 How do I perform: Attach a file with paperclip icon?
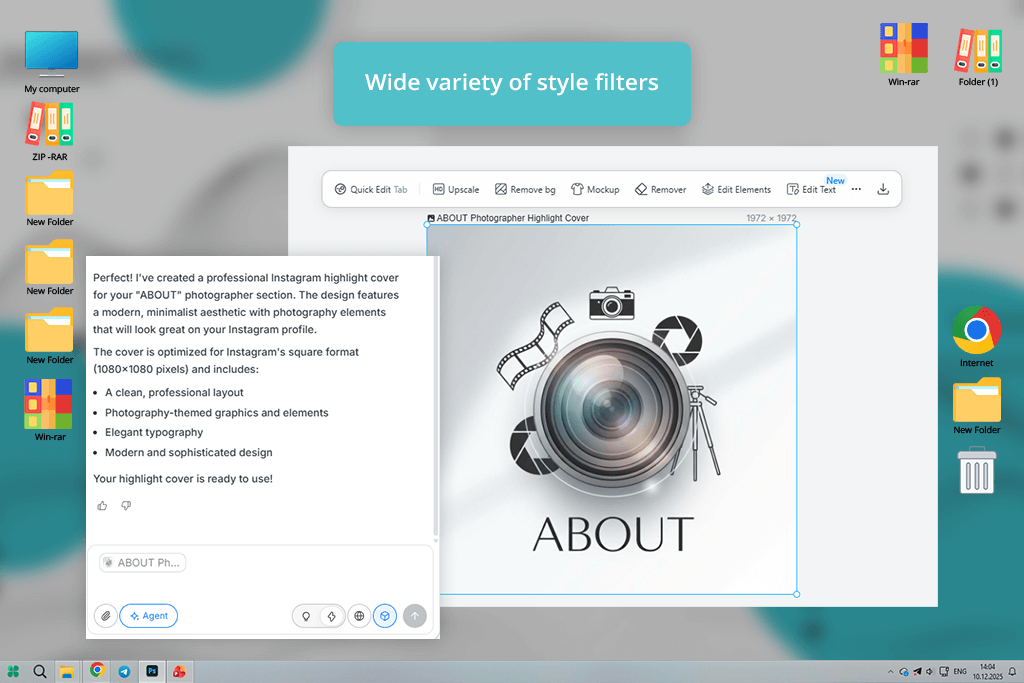pos(106,616)
